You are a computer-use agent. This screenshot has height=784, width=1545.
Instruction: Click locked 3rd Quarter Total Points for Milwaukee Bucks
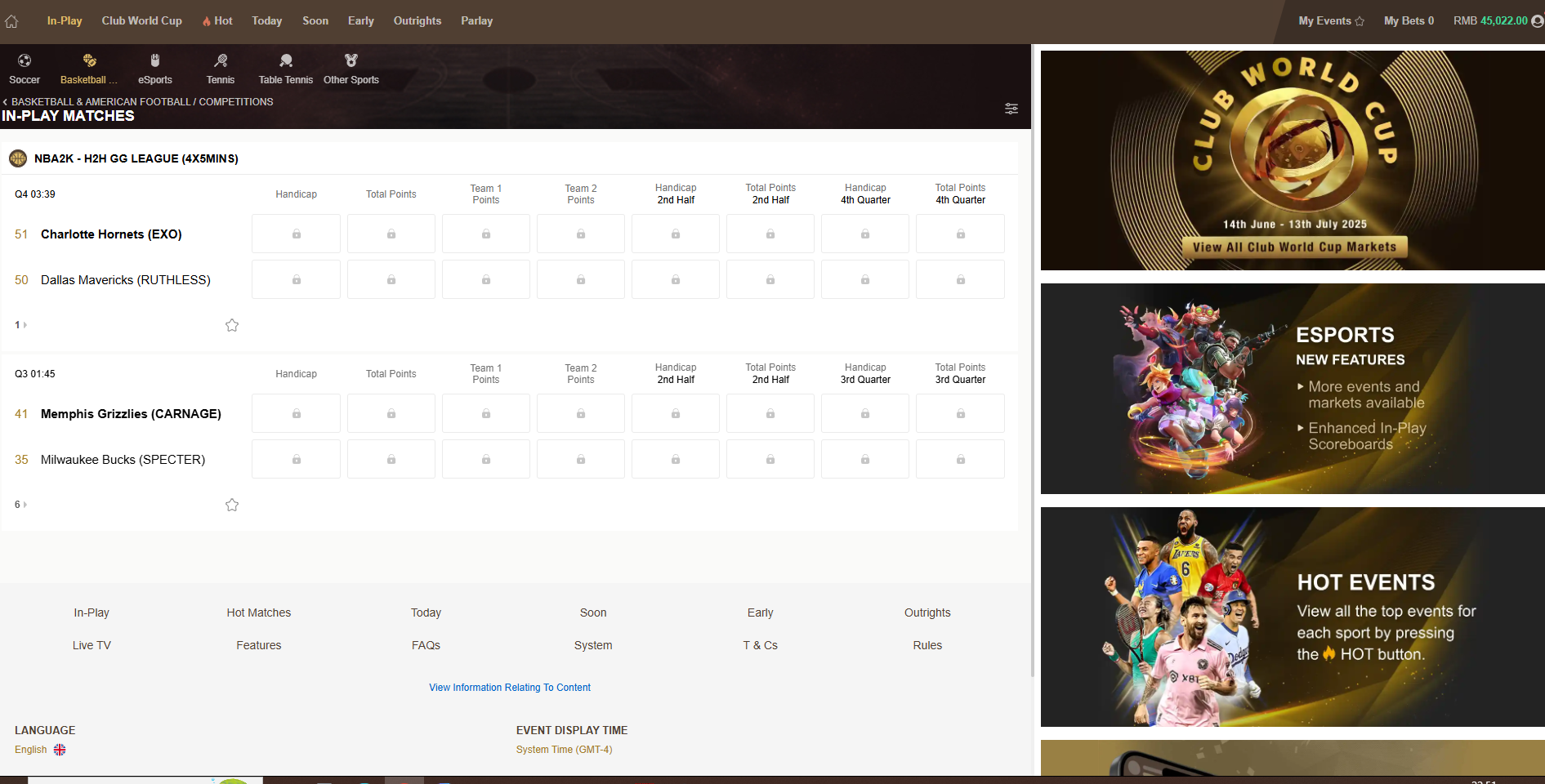961,460
